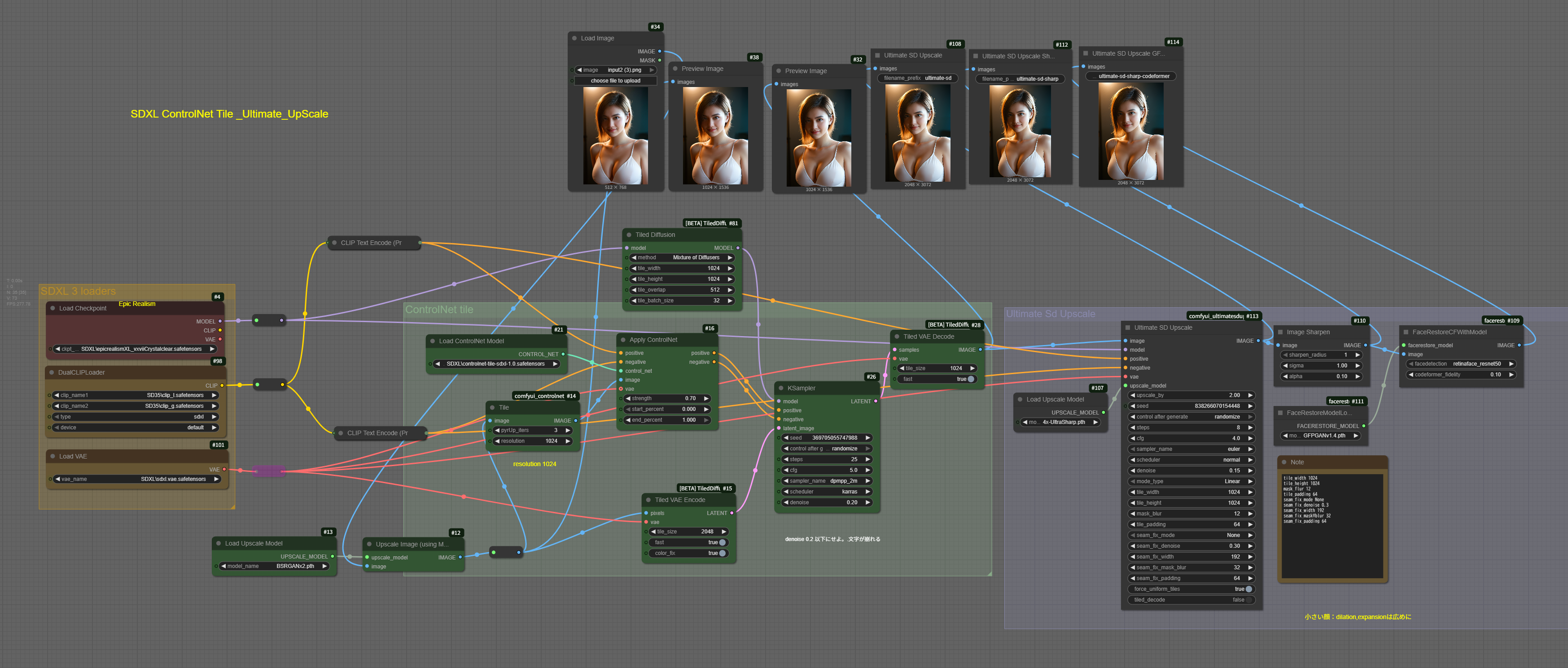Viewport: 1568px width, 668px height.
Task: Collapse the Load VAE node dot
Action: click(53, 456)
